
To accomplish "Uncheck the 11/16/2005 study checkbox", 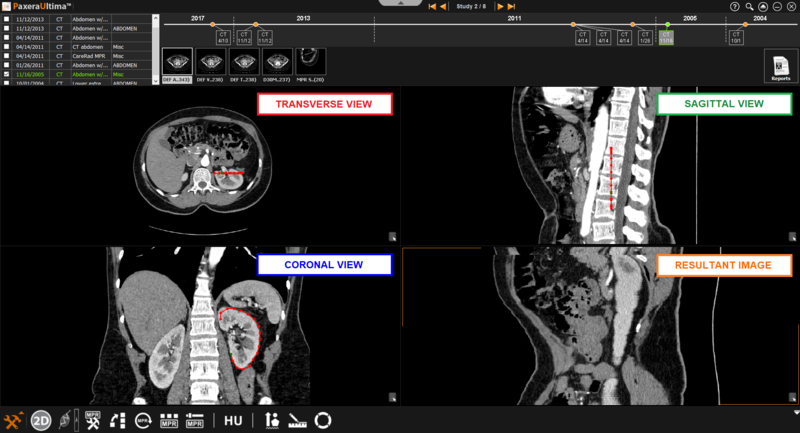I will coord(8,74).
